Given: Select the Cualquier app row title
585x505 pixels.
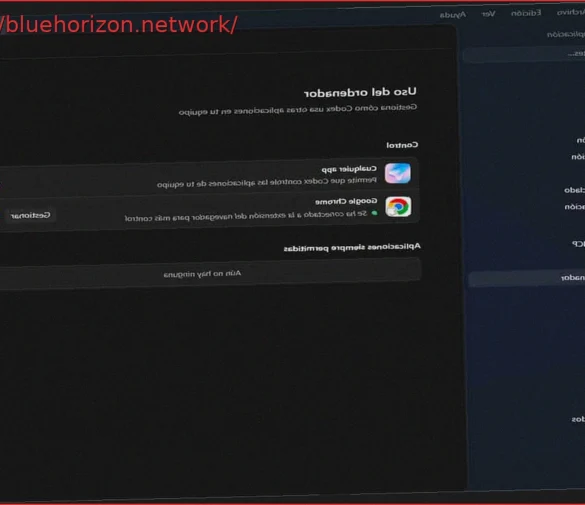Looking at the screenshot, I should point(349,169).
